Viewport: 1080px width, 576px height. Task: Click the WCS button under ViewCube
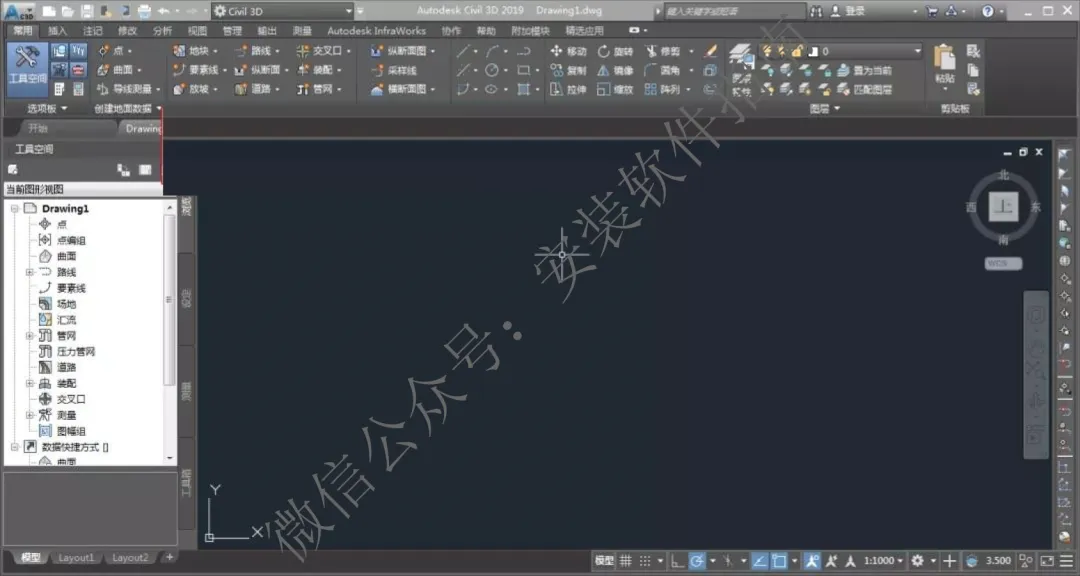[x=1003, y=263]
